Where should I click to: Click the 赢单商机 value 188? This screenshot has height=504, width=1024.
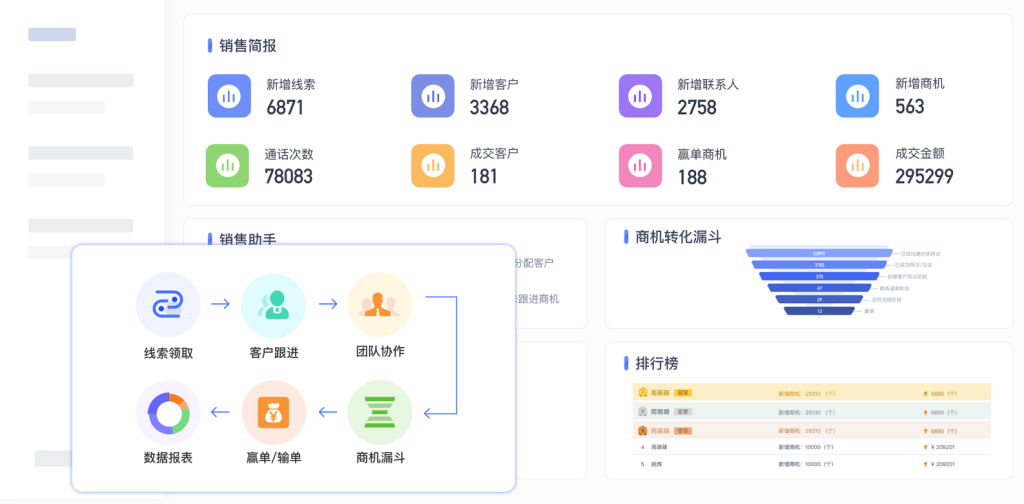(x=692, y=177)
